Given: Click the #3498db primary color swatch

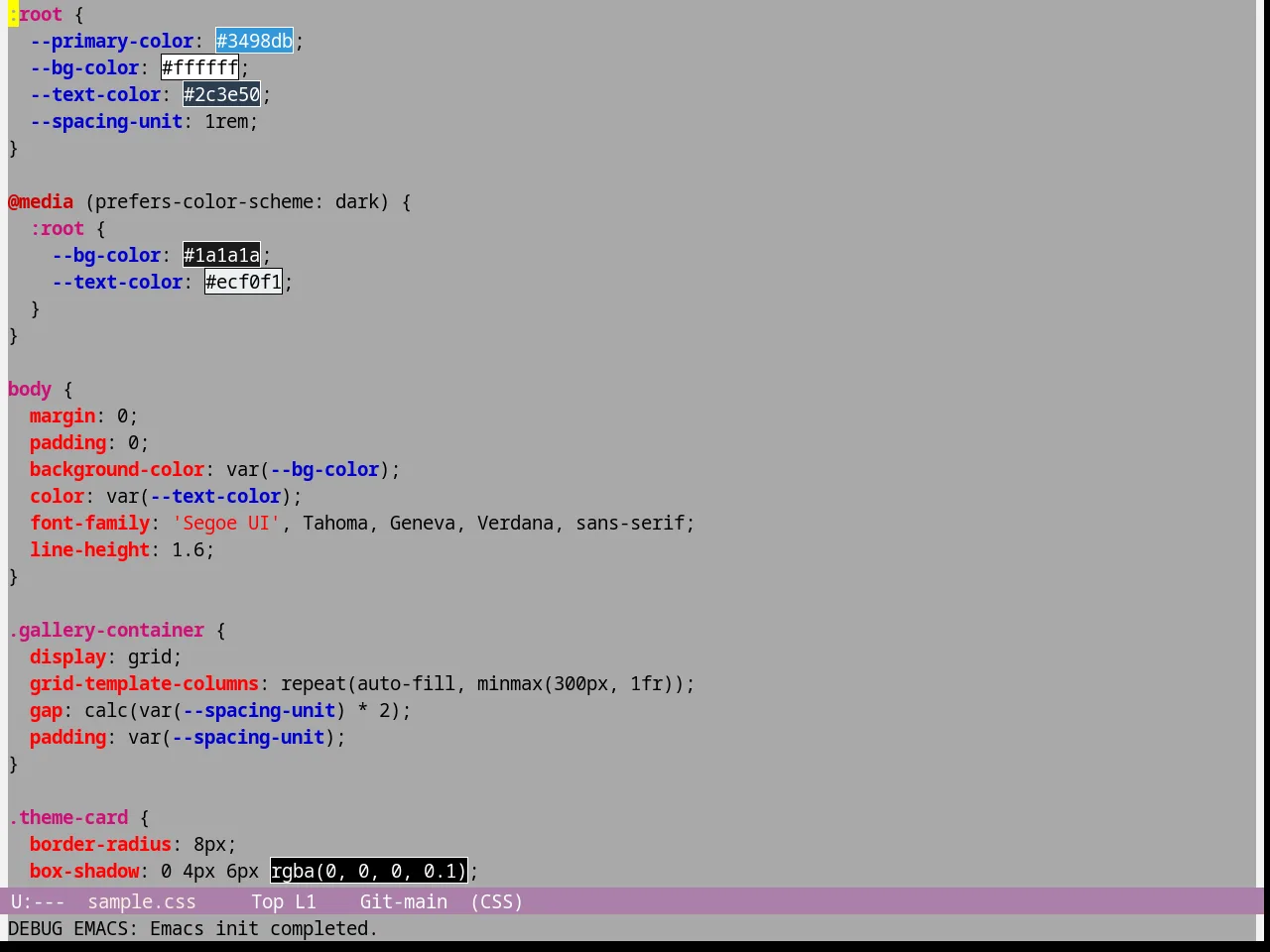Looking at the screenshot, I should click(x=254, y=41).
